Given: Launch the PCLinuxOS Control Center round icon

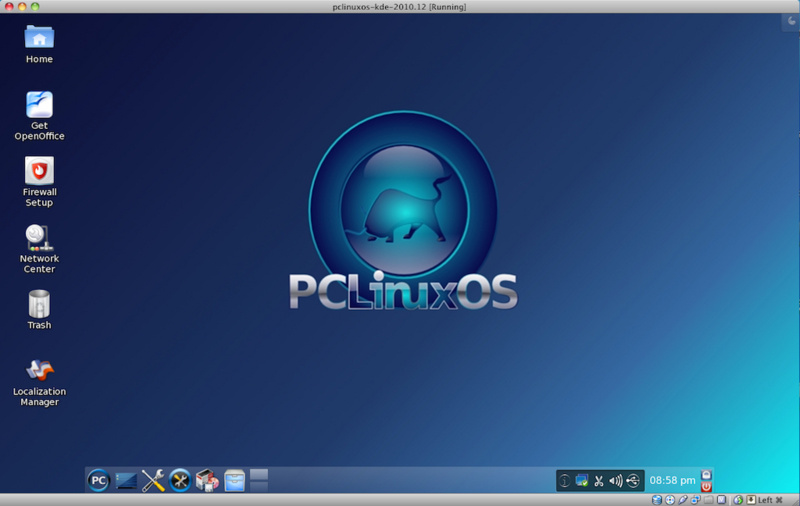Looking at the screenshot, I should click(180, 480).
